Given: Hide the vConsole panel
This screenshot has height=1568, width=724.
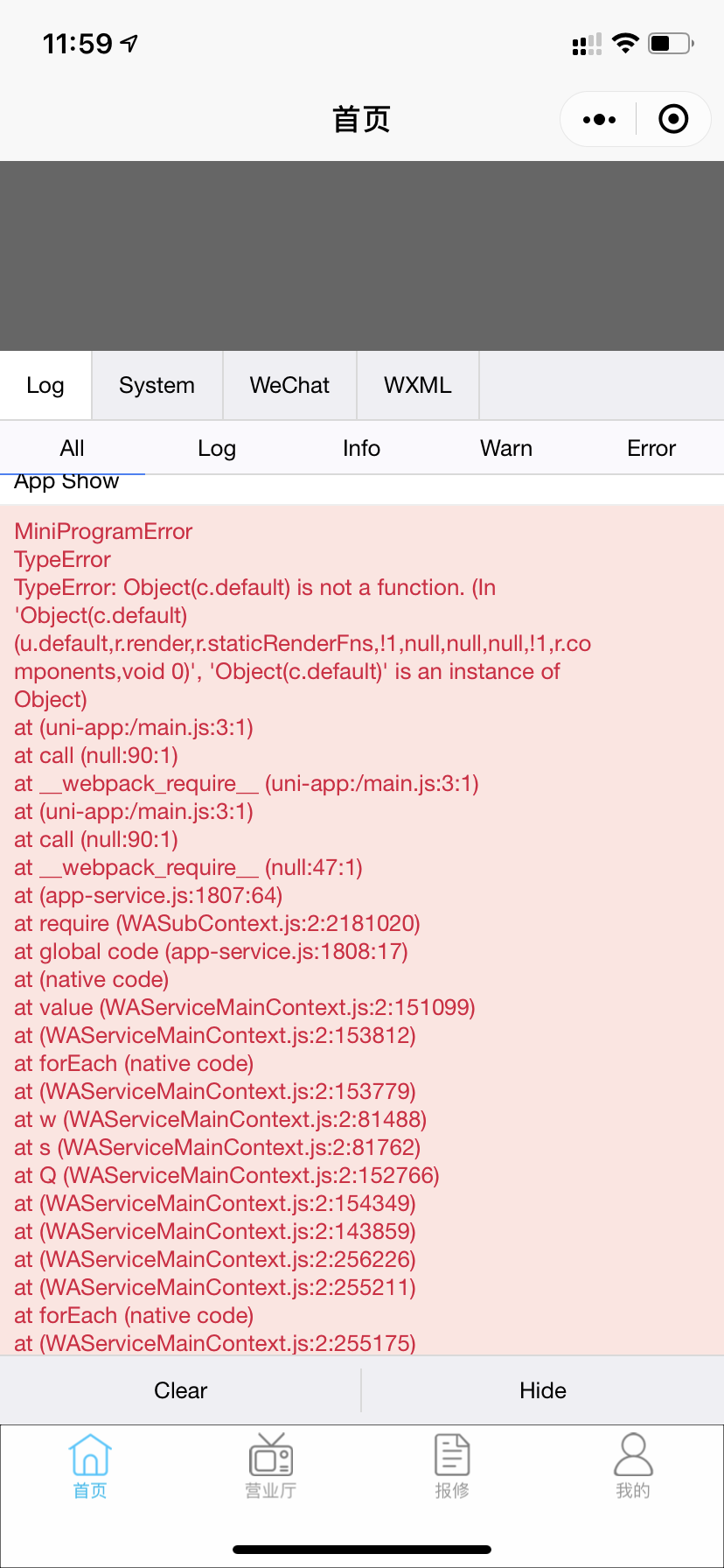Looking at the screenshot, I should (x=543, y=1390).
